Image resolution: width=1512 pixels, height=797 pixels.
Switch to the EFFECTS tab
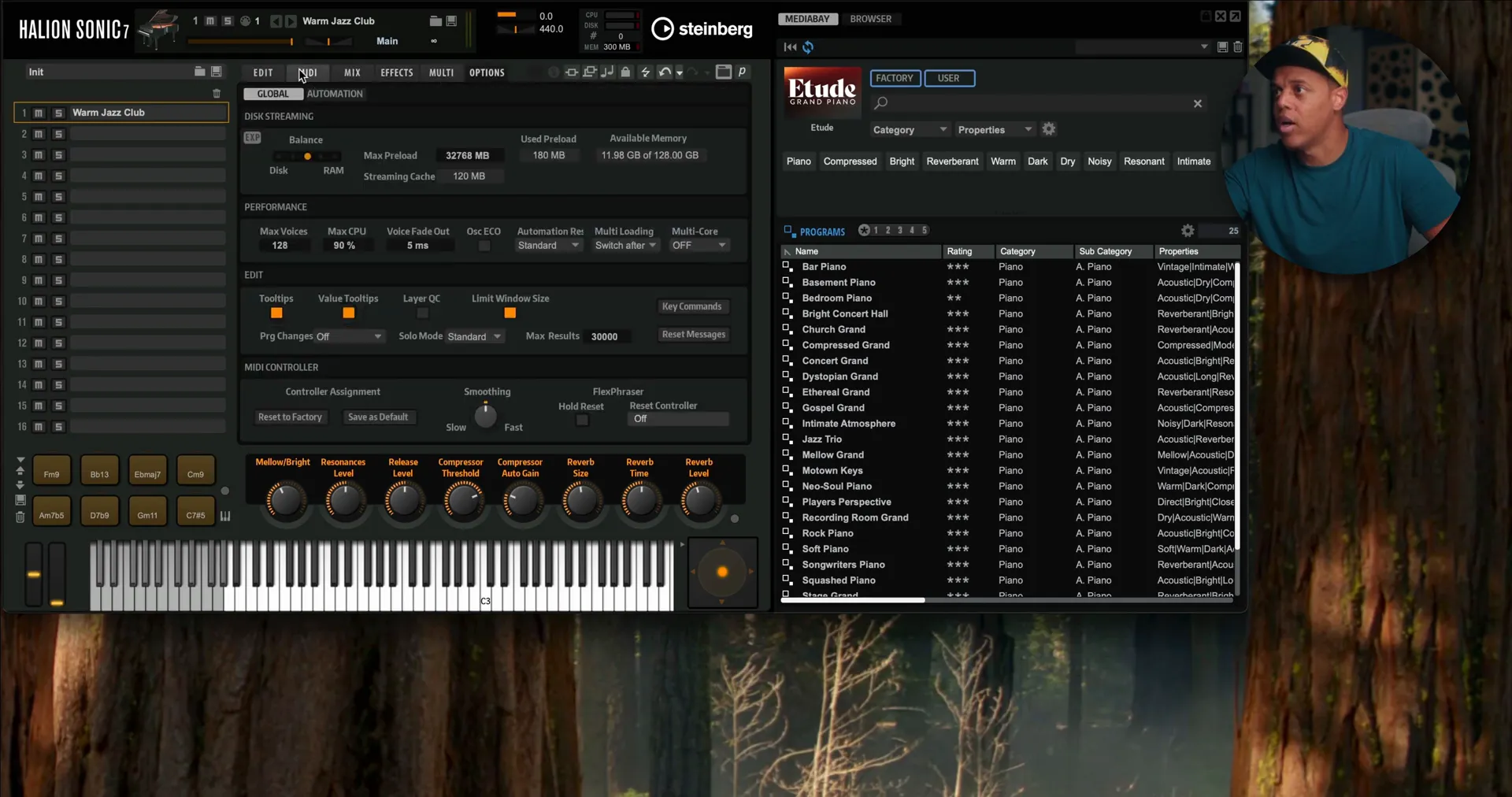pyautogui.click(x=397, y=72)
